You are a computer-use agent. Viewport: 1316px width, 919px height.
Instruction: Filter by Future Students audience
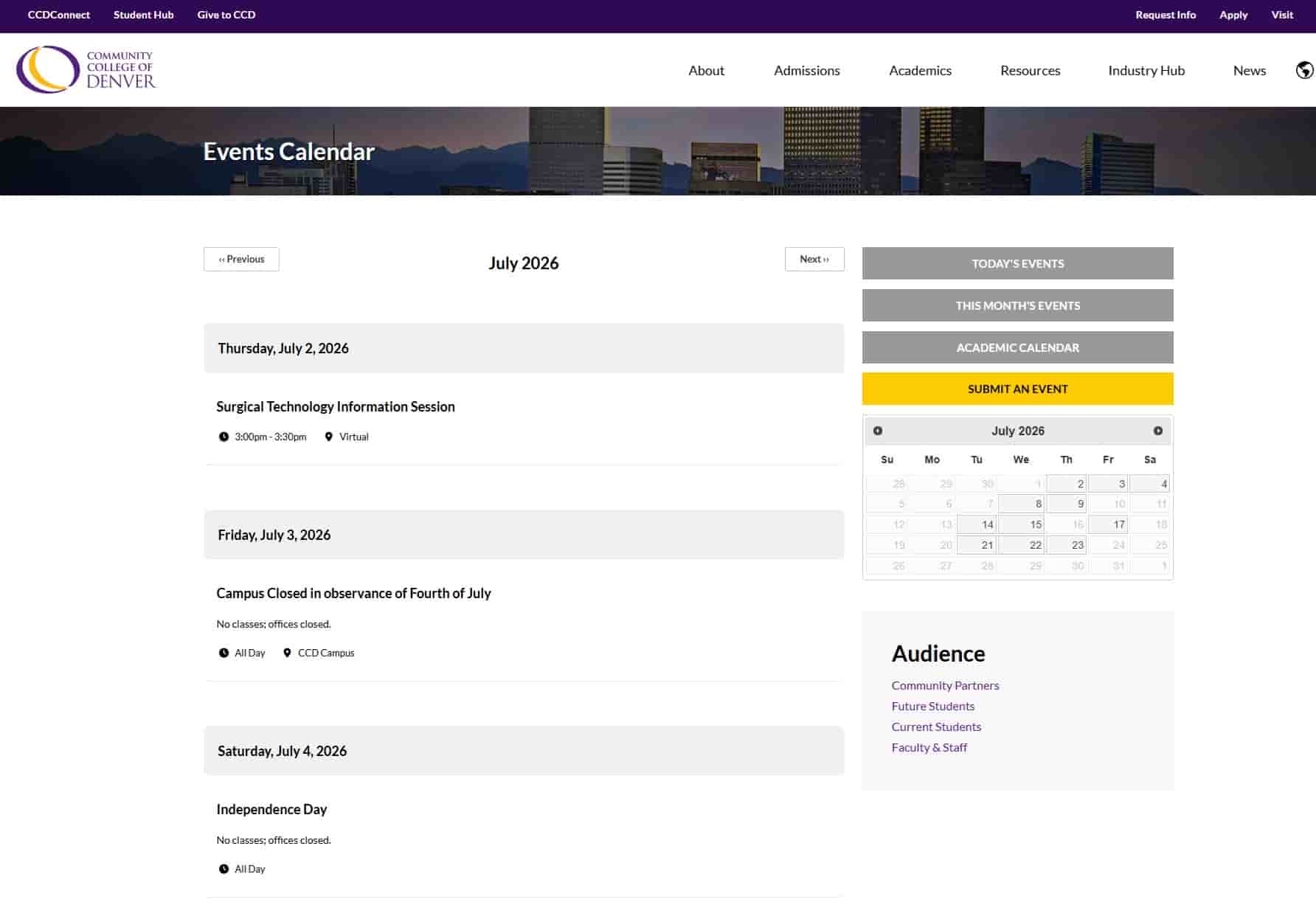[x=932, y=706]
